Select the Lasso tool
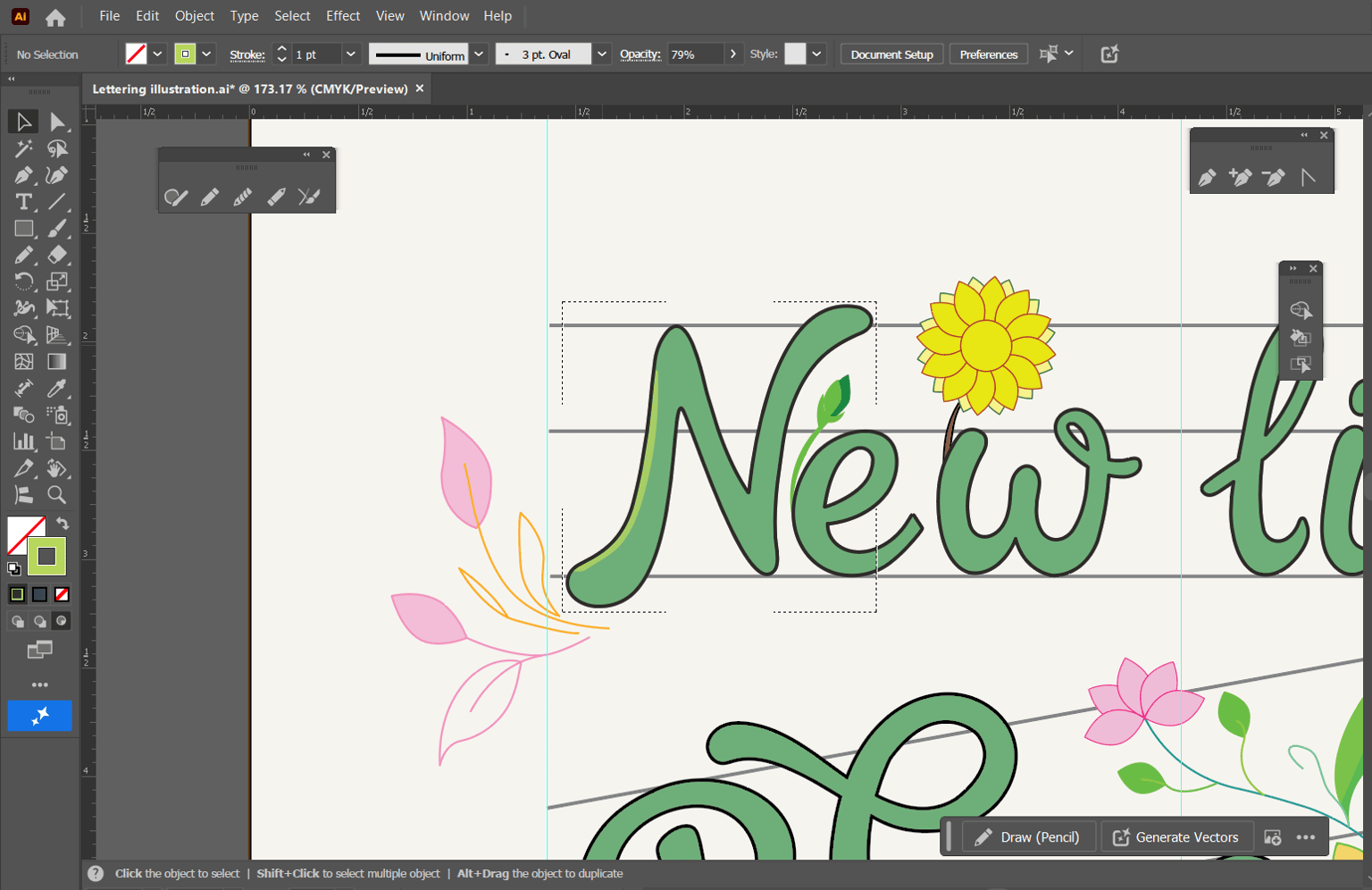This screenshot has height=890, width=1372. pyautogui.click(x=58, y=148)
